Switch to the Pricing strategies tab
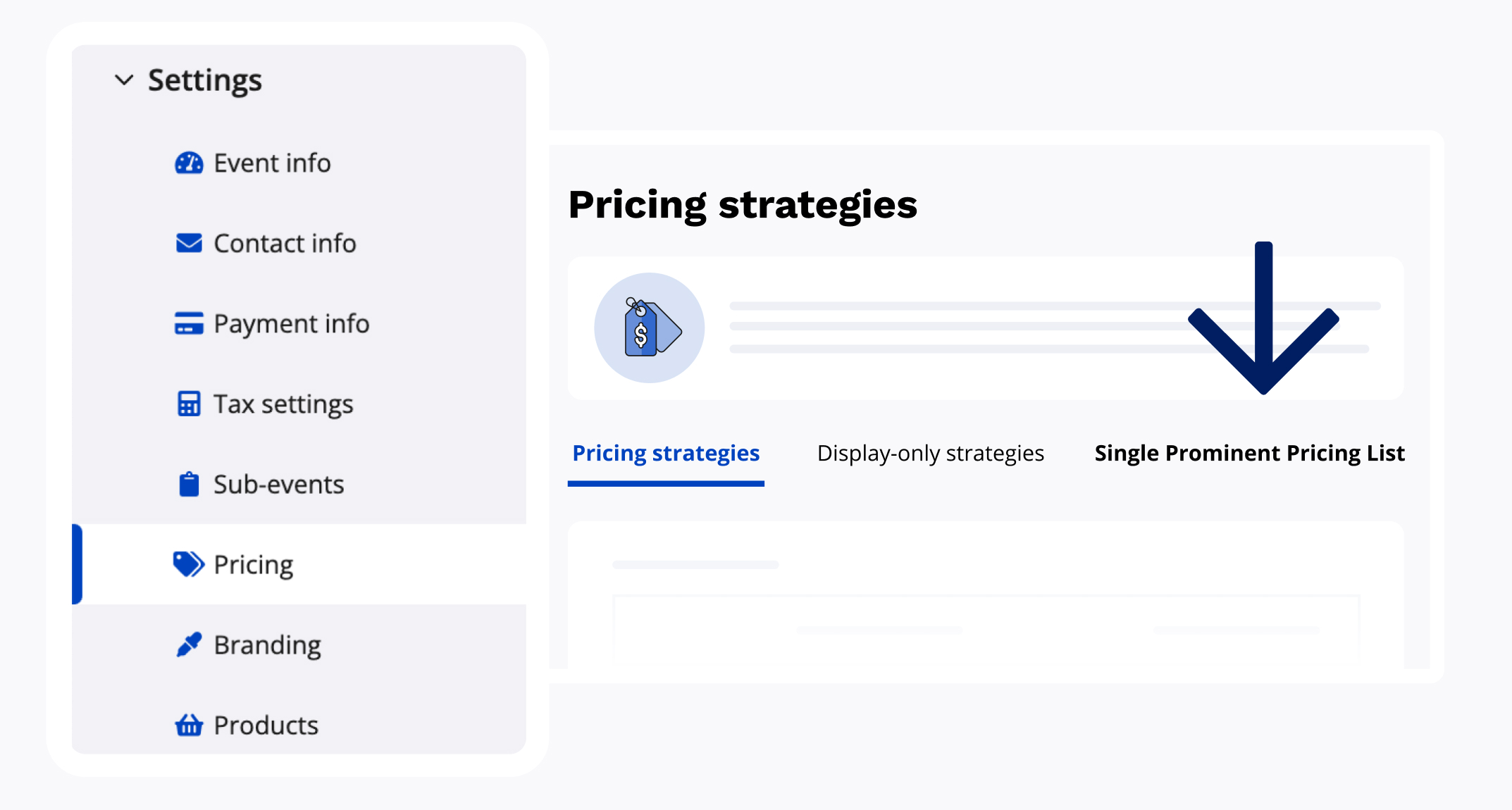Viewport: 1512px width, 810px height. tap(666, 453)
